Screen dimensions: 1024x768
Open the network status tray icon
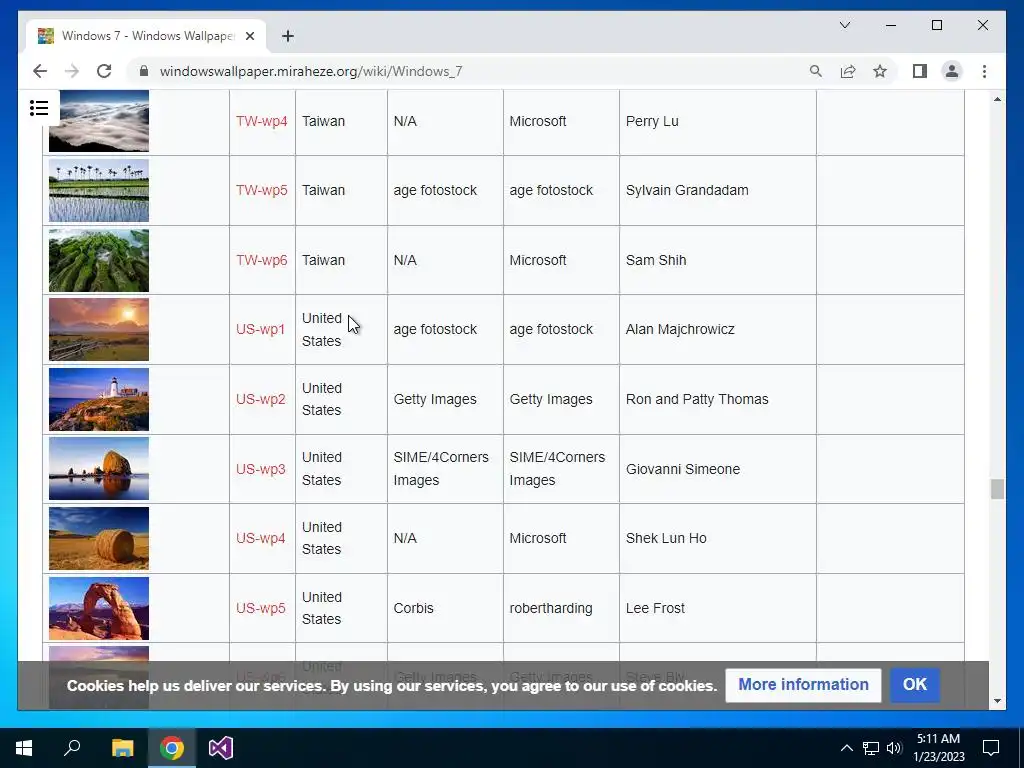[871, 748]
